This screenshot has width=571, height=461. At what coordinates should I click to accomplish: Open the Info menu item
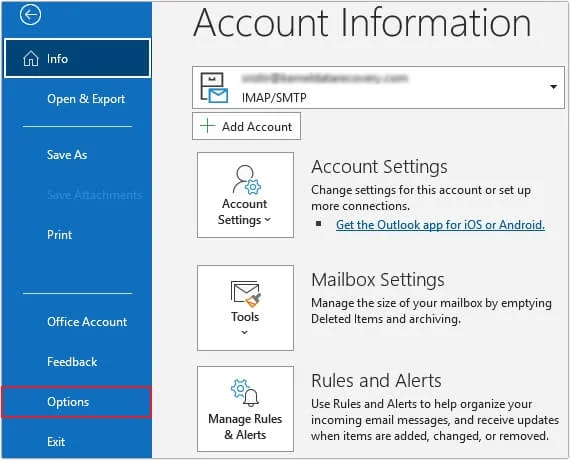[x=77, y=58]
